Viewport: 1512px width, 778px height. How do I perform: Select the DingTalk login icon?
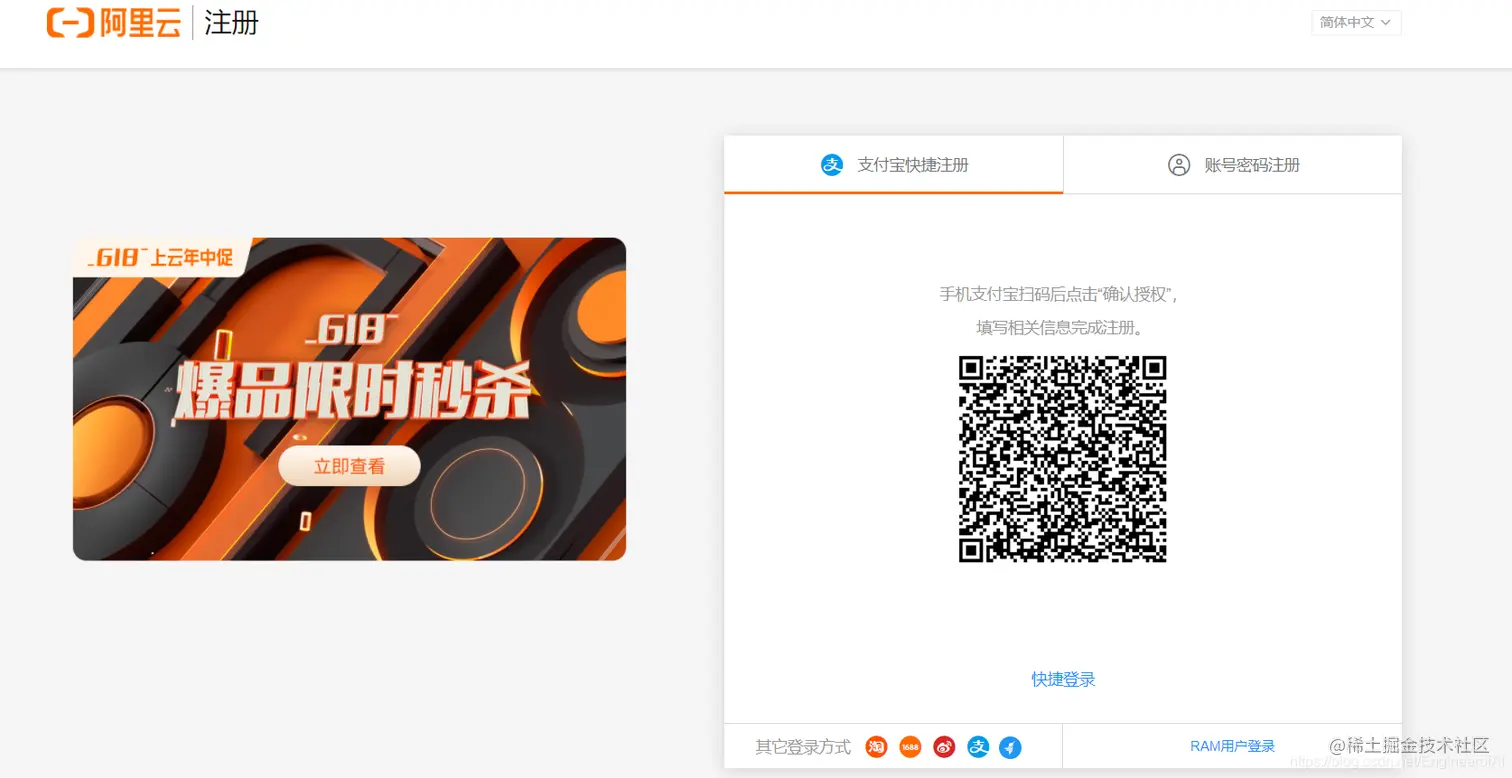tap(1012, 746)
